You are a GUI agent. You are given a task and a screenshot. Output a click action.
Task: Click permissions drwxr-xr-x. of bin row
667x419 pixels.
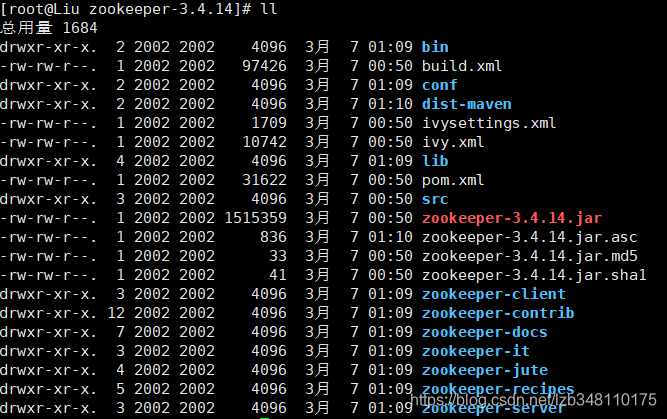point(48,47)
